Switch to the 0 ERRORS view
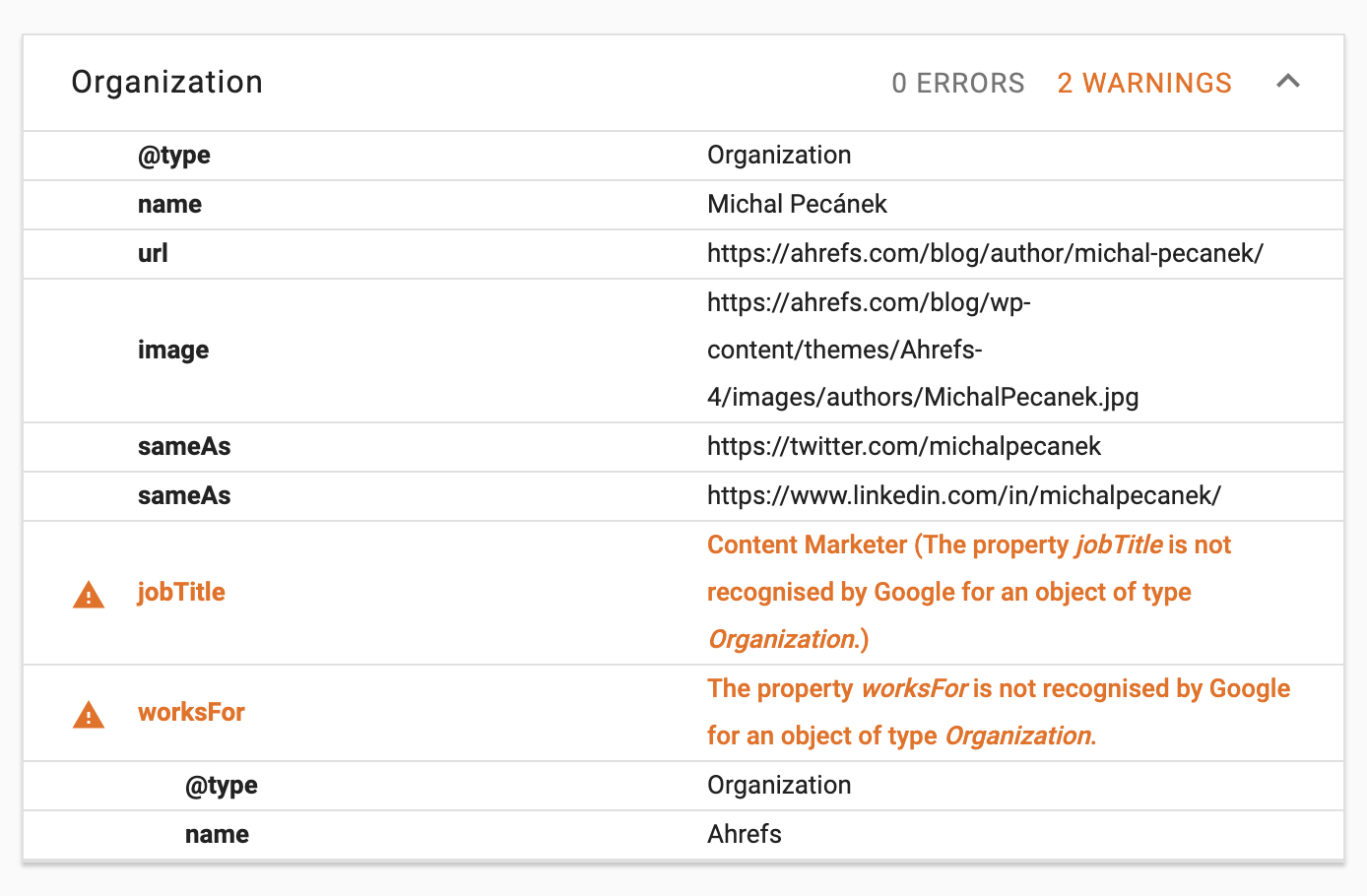 (958, 83)
